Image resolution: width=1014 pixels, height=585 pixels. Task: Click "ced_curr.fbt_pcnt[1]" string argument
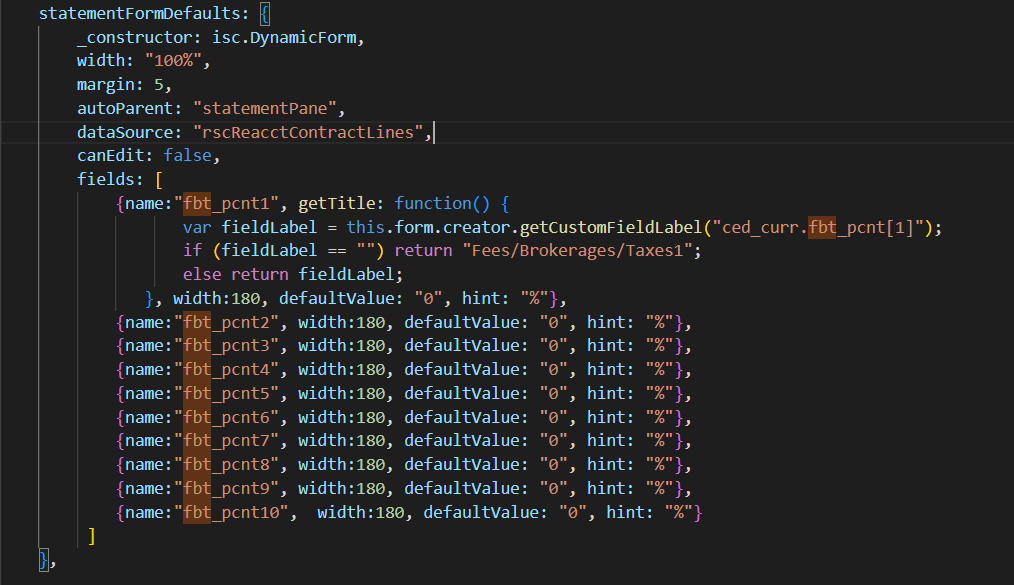tap(817, 228)
